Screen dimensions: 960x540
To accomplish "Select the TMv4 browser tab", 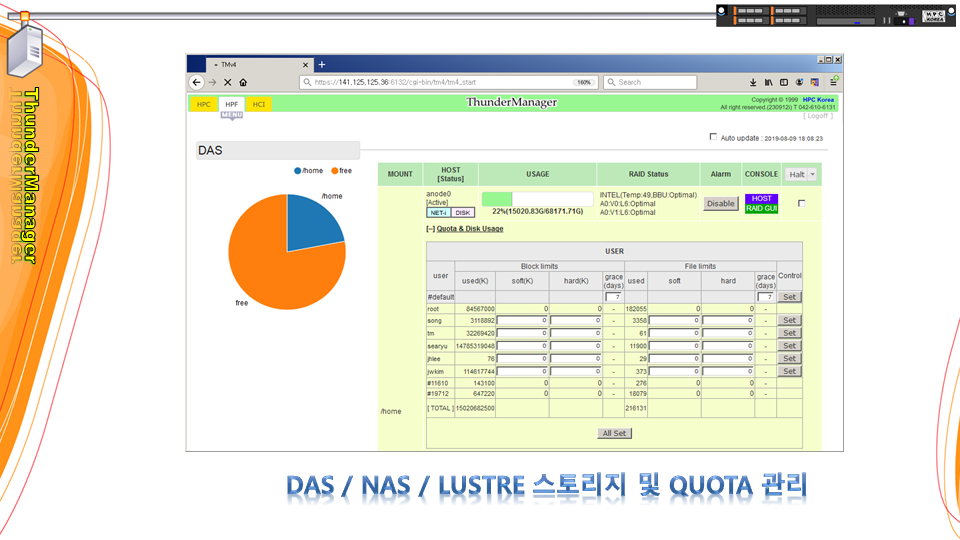I will coord(260,65).
